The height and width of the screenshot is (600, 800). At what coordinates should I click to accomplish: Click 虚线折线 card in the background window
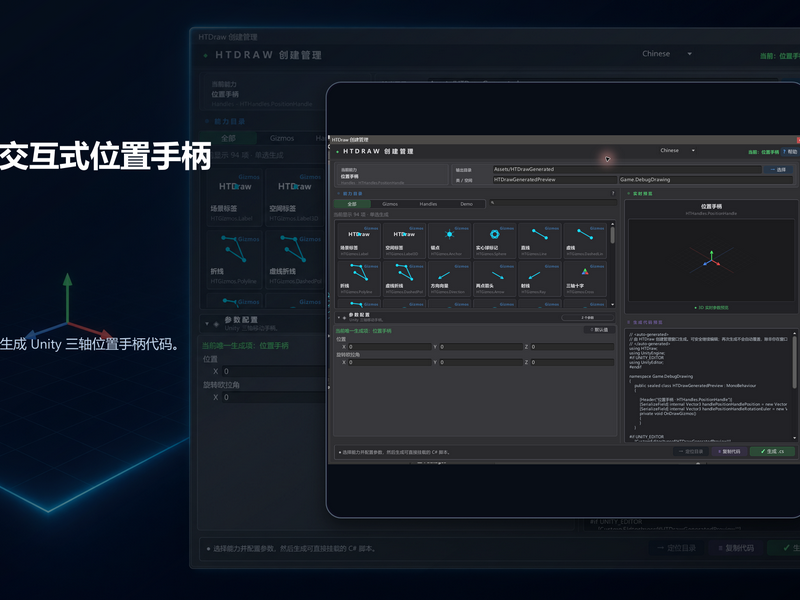[295, 260]
